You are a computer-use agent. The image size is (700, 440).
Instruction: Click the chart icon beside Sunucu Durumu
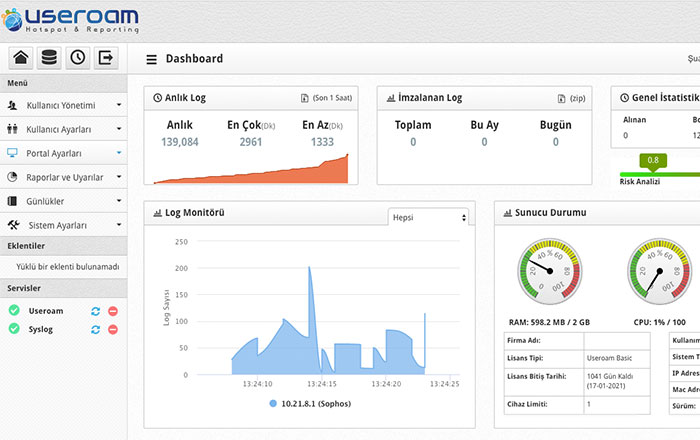point(508,213)
